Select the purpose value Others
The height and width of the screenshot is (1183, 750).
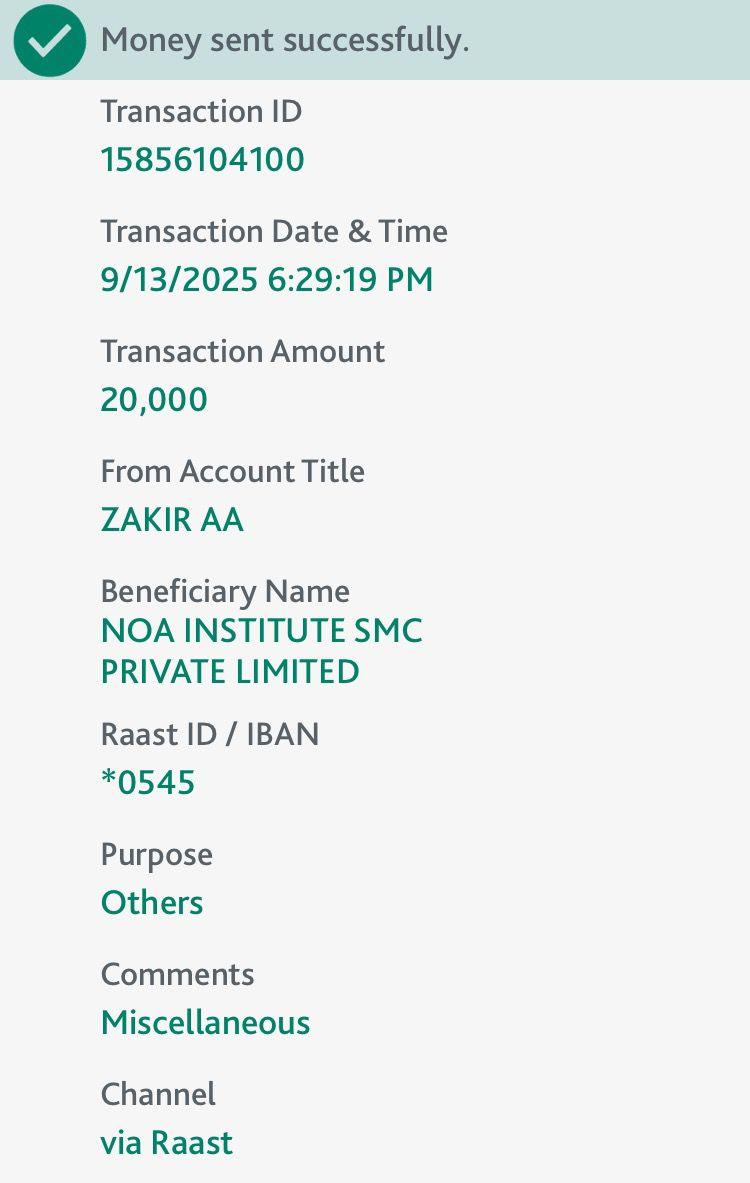tap(152, 903)
